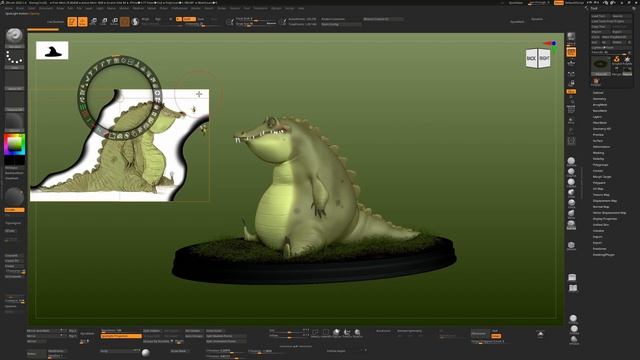Expand the Polygroups subpalette

[x=600, y=164]
